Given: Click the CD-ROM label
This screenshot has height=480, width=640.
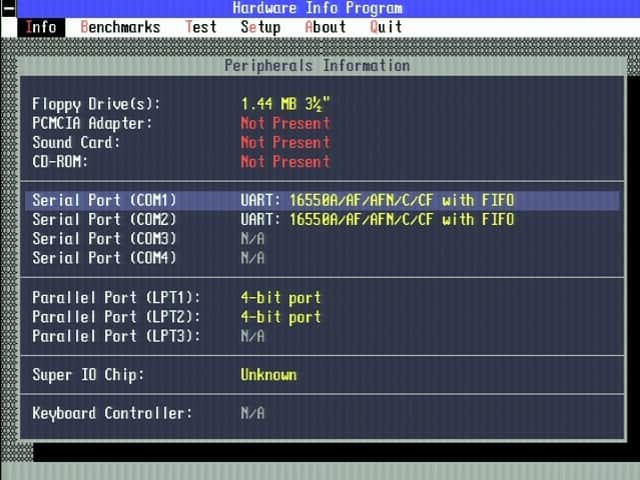Looking at the screenshot, I should (x=60, y=162).
